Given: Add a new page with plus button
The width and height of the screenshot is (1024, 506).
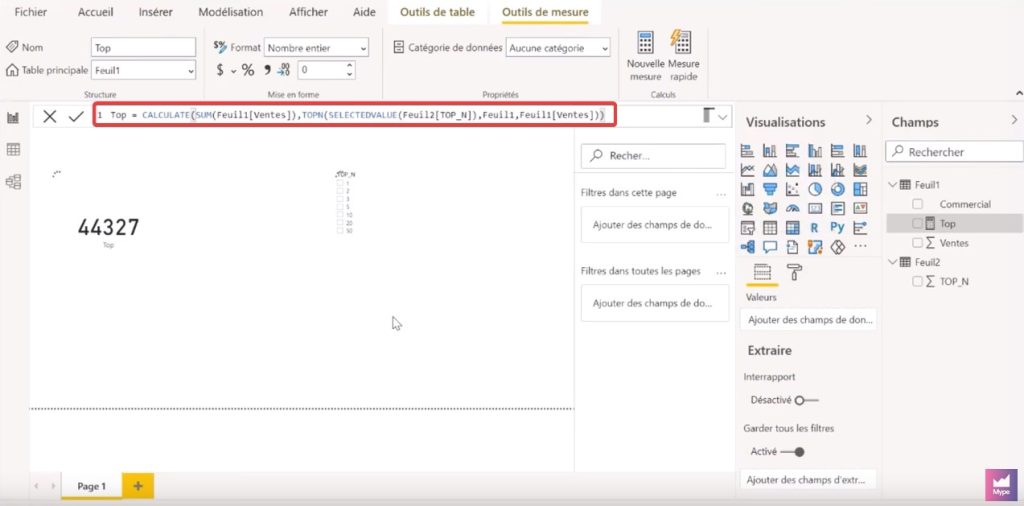Looking at the screenshot, I should coord(138,486).
